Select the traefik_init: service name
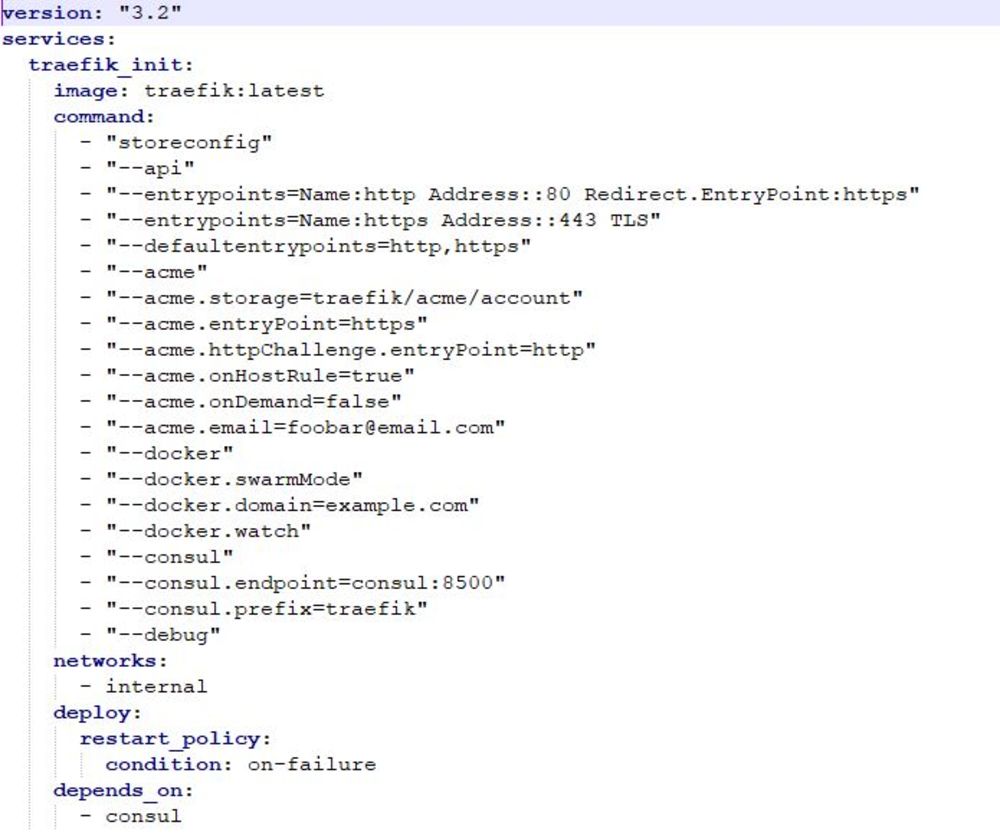The width and height of the screenshot is (1000, 835). click(110, 65)
